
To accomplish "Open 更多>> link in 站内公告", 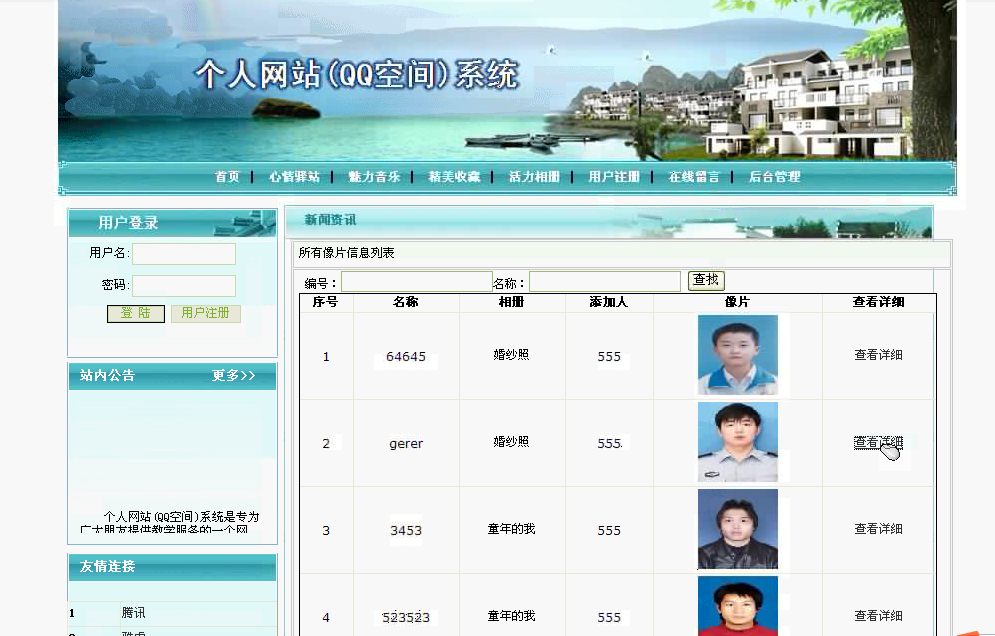I will point(234,375).
